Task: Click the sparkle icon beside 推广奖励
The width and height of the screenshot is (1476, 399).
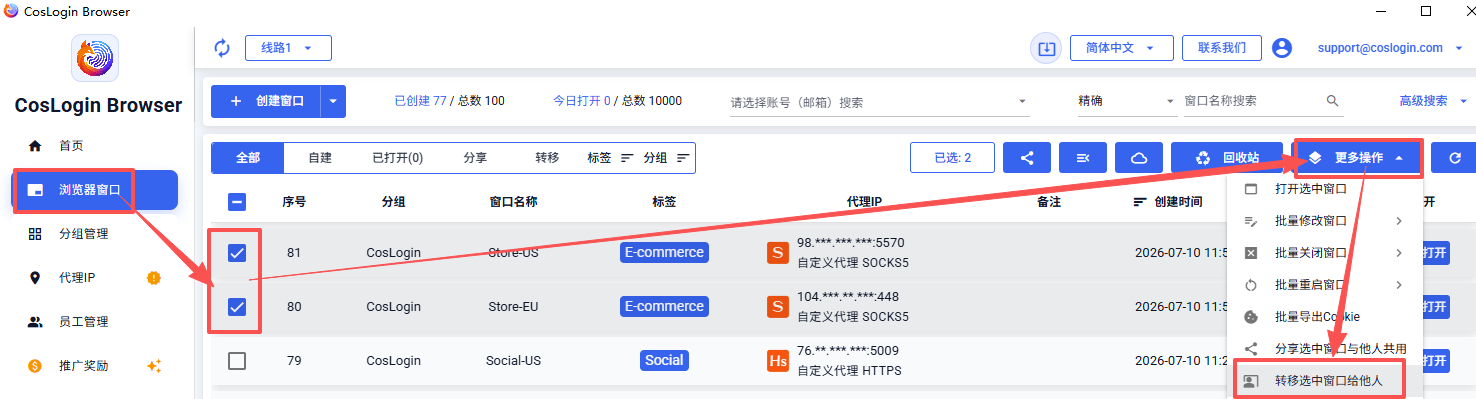Action: (154, 366)
